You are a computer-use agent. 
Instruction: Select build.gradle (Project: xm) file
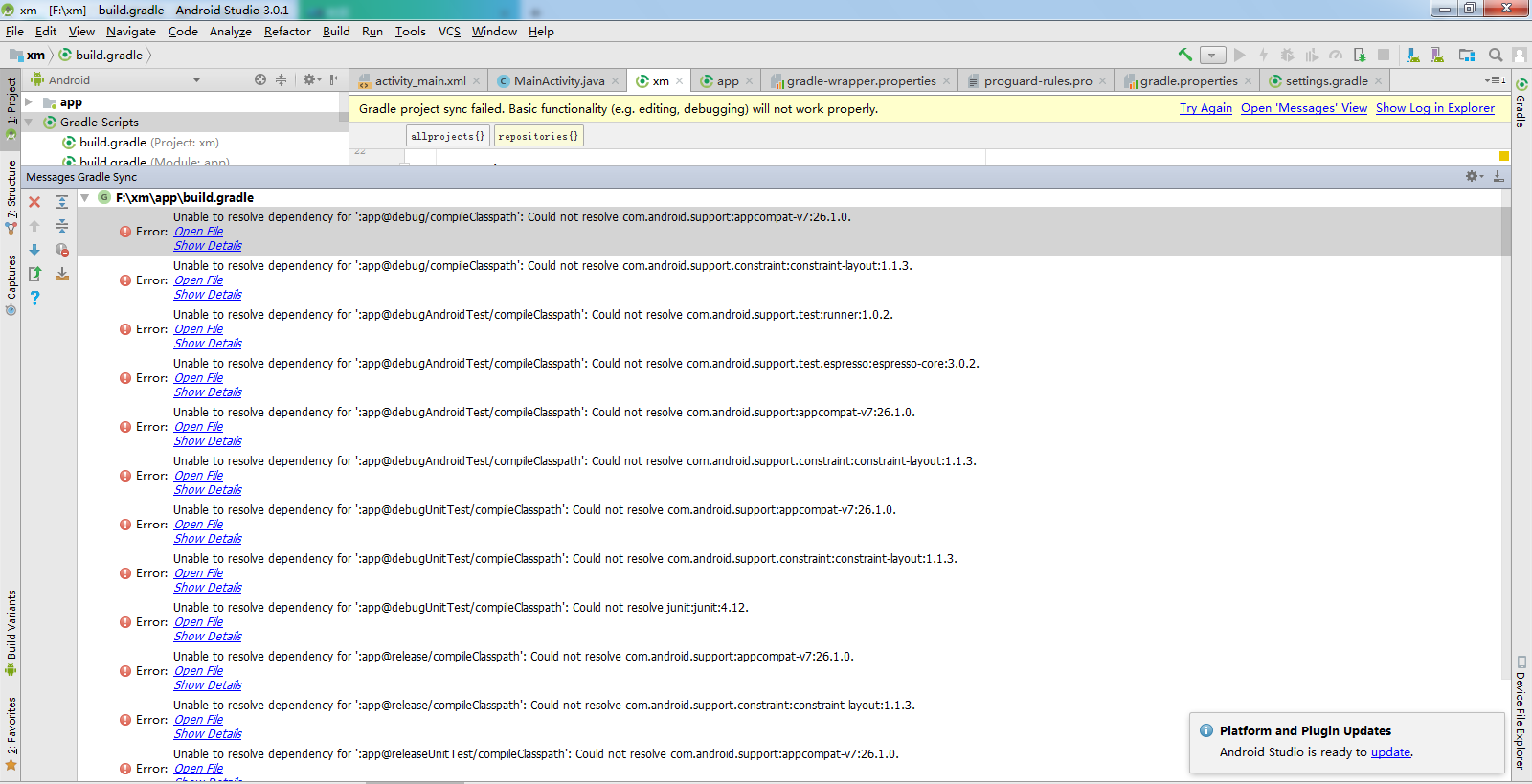pos(141,142)
